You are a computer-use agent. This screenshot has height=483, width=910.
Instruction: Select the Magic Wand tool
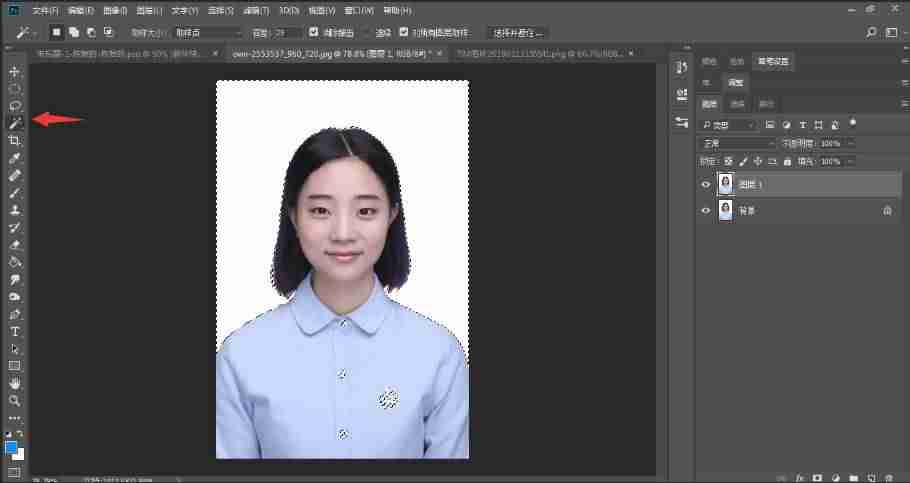click(15, 123)
